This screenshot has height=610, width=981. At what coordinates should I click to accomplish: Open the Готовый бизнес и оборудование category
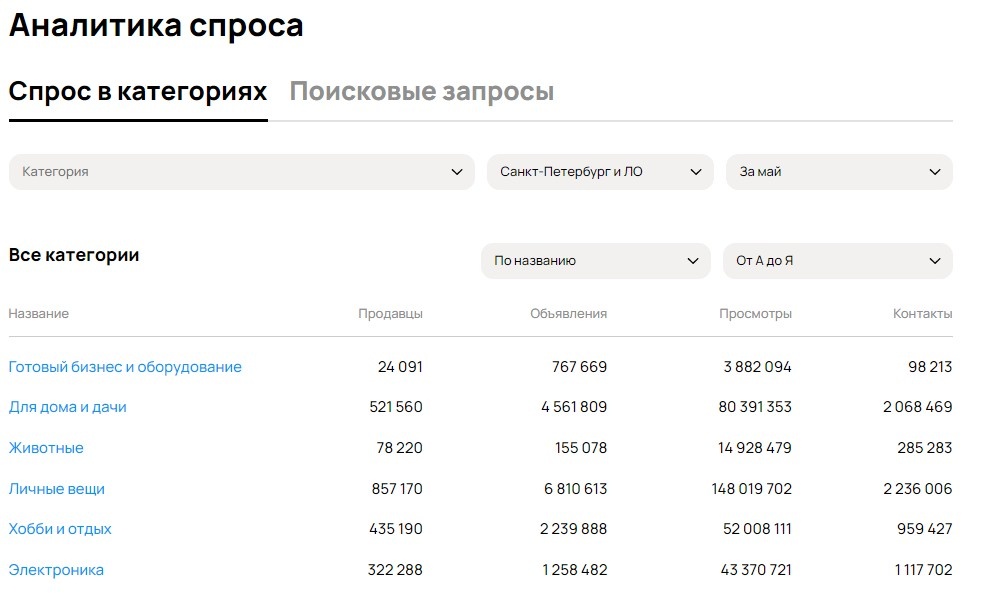click(x=125, y=366)
